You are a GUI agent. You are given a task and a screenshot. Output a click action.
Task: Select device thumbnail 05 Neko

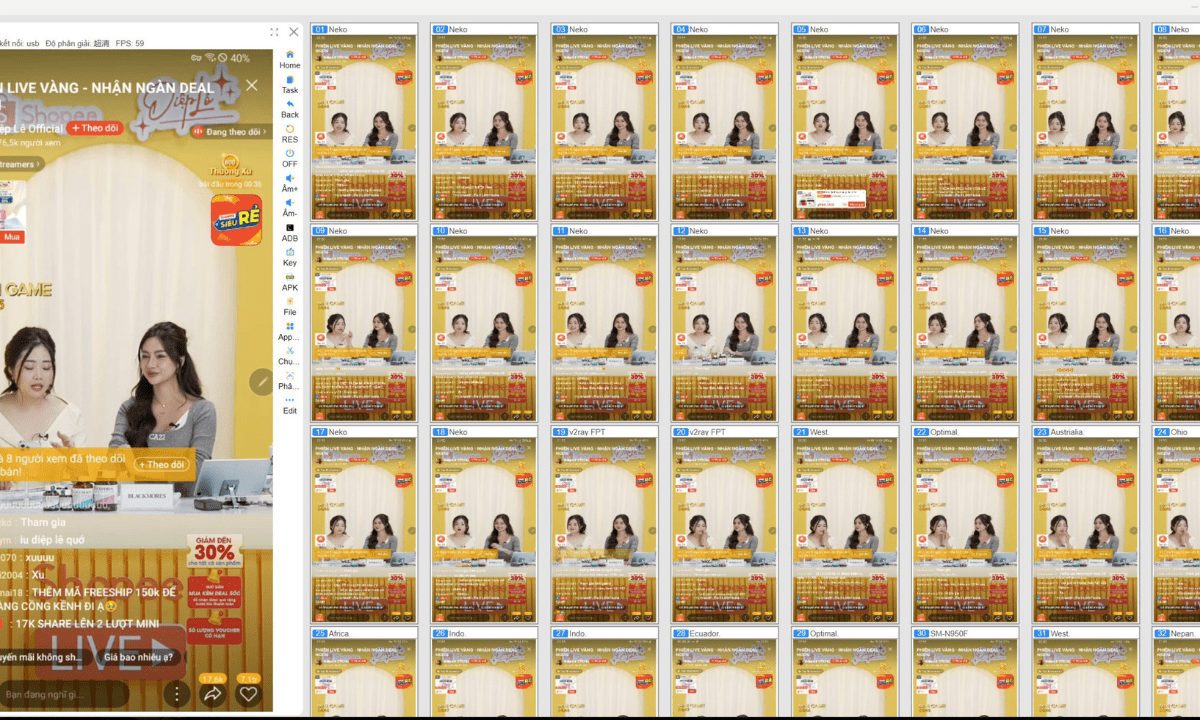click(845, 122)
